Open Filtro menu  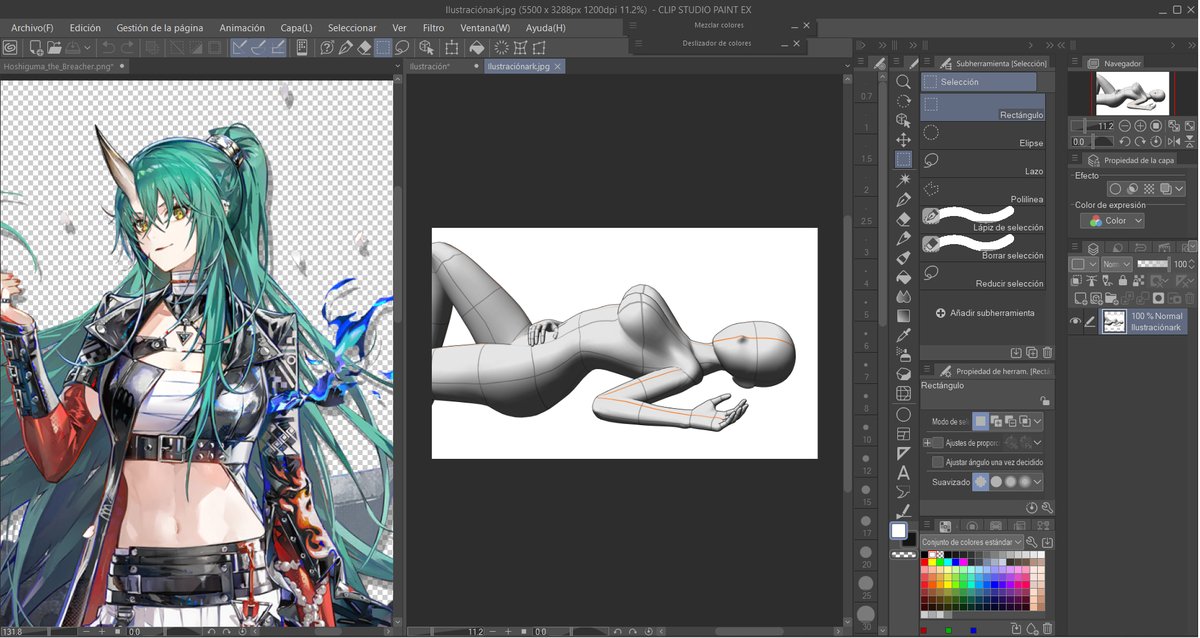[433, 28]
